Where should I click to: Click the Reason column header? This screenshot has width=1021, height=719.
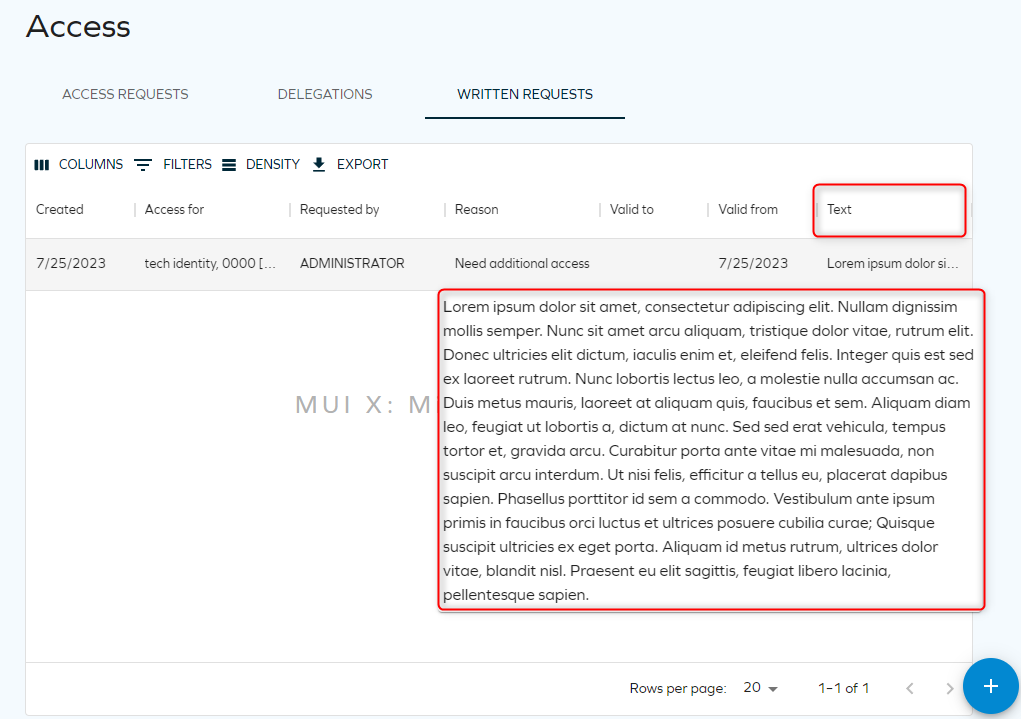click(x=477, y=210)
